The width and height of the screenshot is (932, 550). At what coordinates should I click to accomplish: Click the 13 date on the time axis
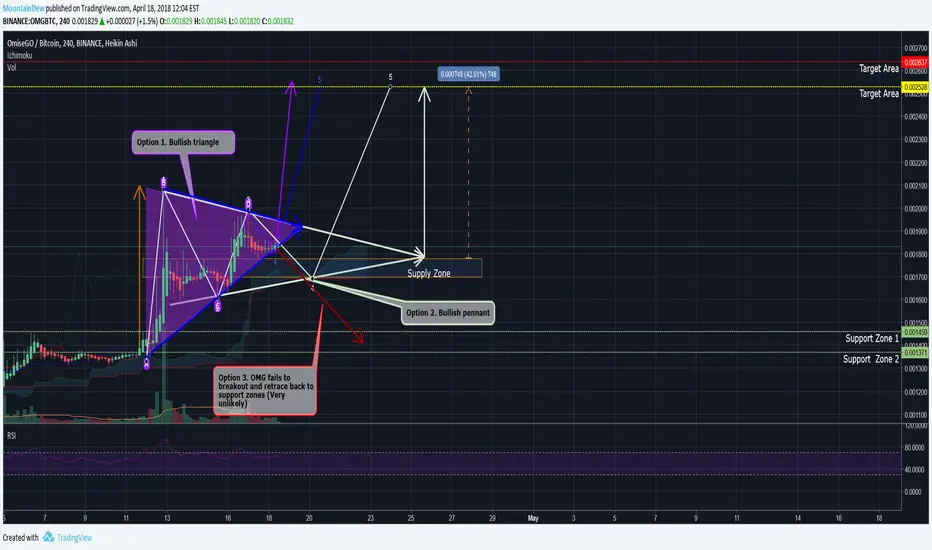pyautogui.click(x=167, y=518)
